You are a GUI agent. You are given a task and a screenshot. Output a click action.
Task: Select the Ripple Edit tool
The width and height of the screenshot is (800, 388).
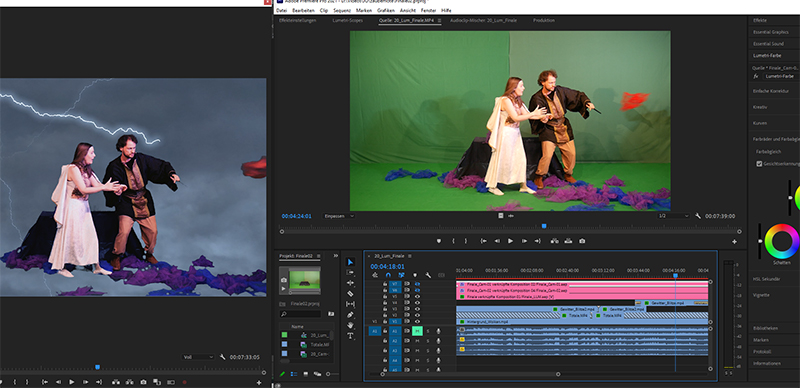coord(351,283)
